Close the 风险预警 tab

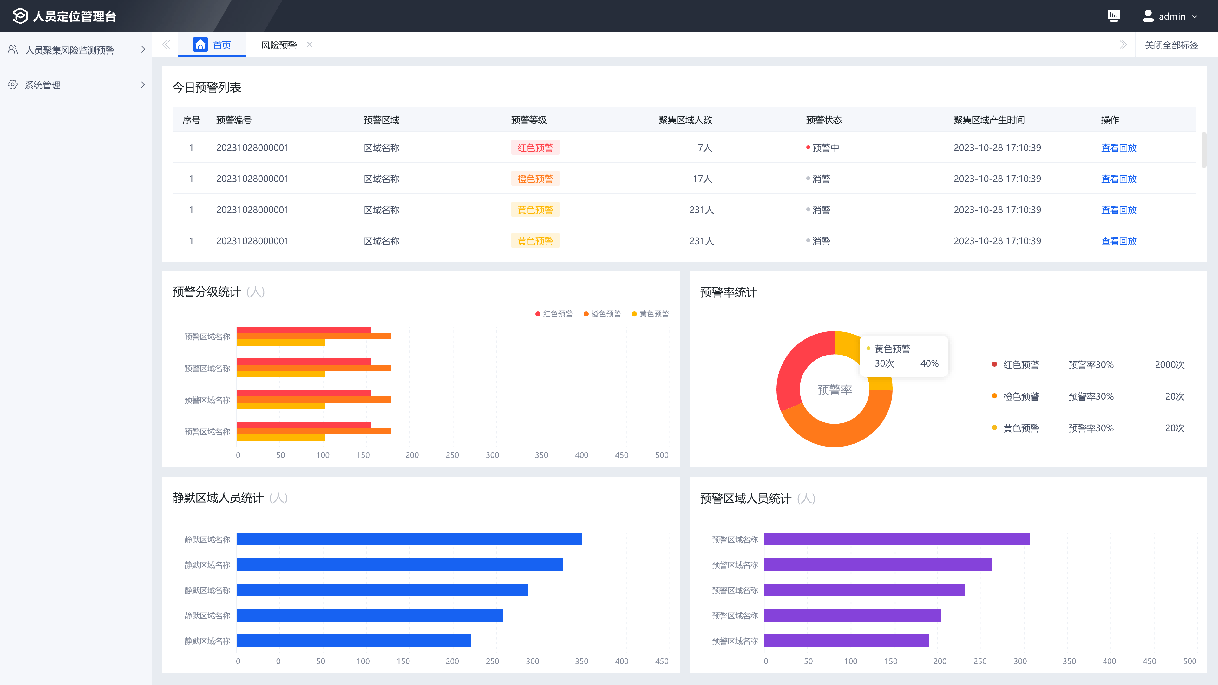pyautogui.click(x=310, y=45)
